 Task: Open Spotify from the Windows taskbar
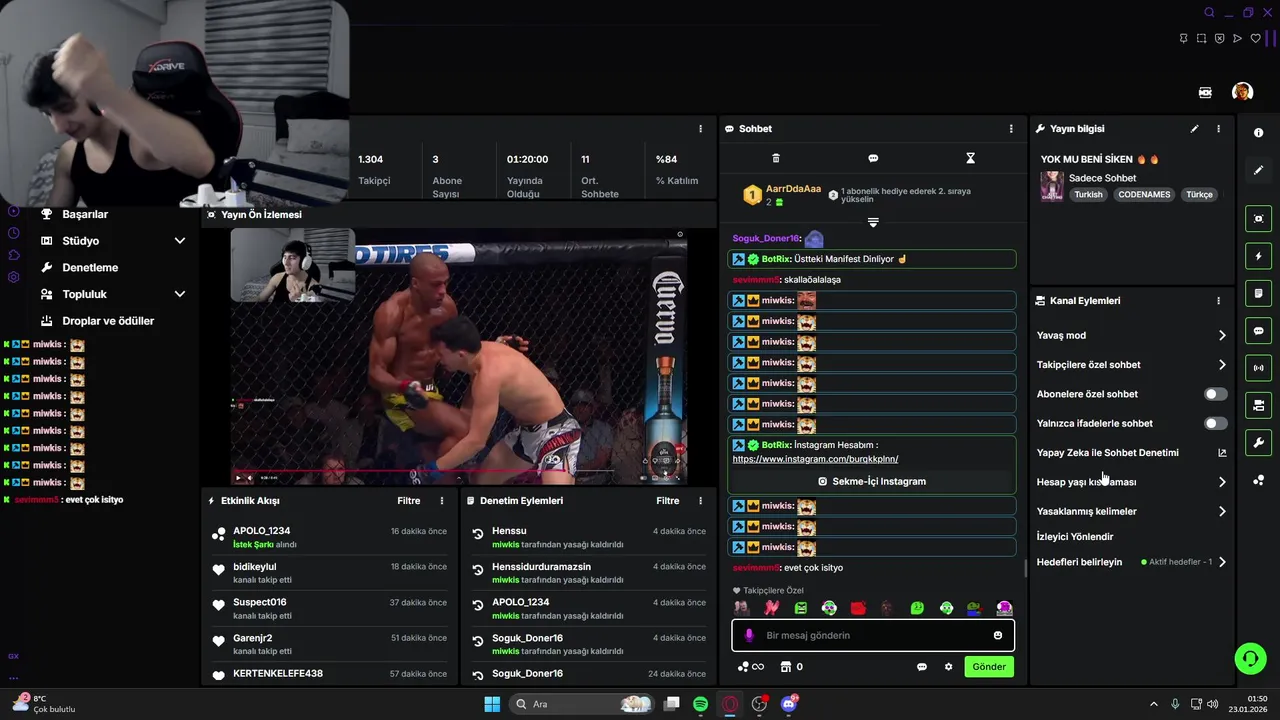click(701, 704)
